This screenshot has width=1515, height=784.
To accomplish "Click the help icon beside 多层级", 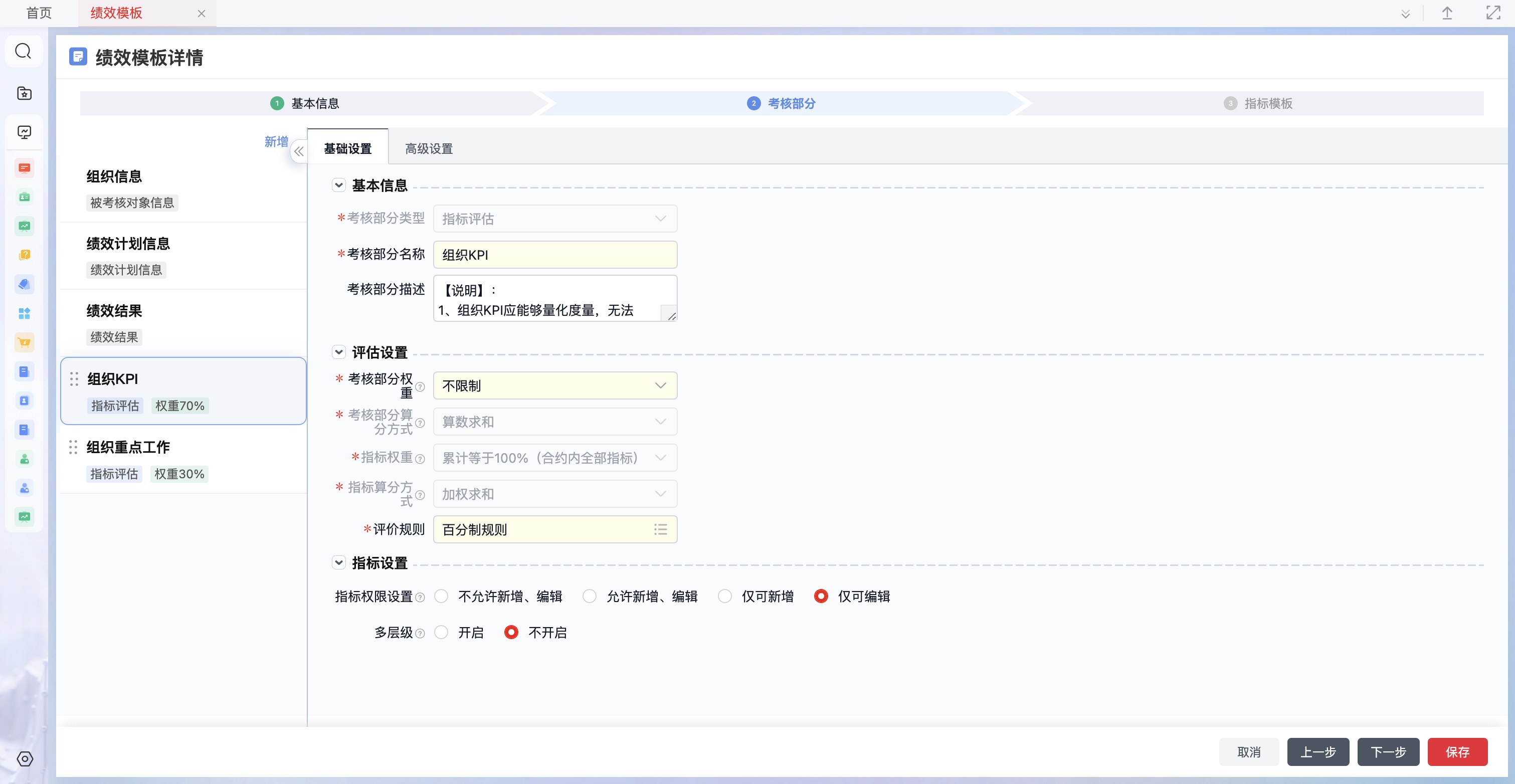I will pyautogui.click(x=420, y=634).
